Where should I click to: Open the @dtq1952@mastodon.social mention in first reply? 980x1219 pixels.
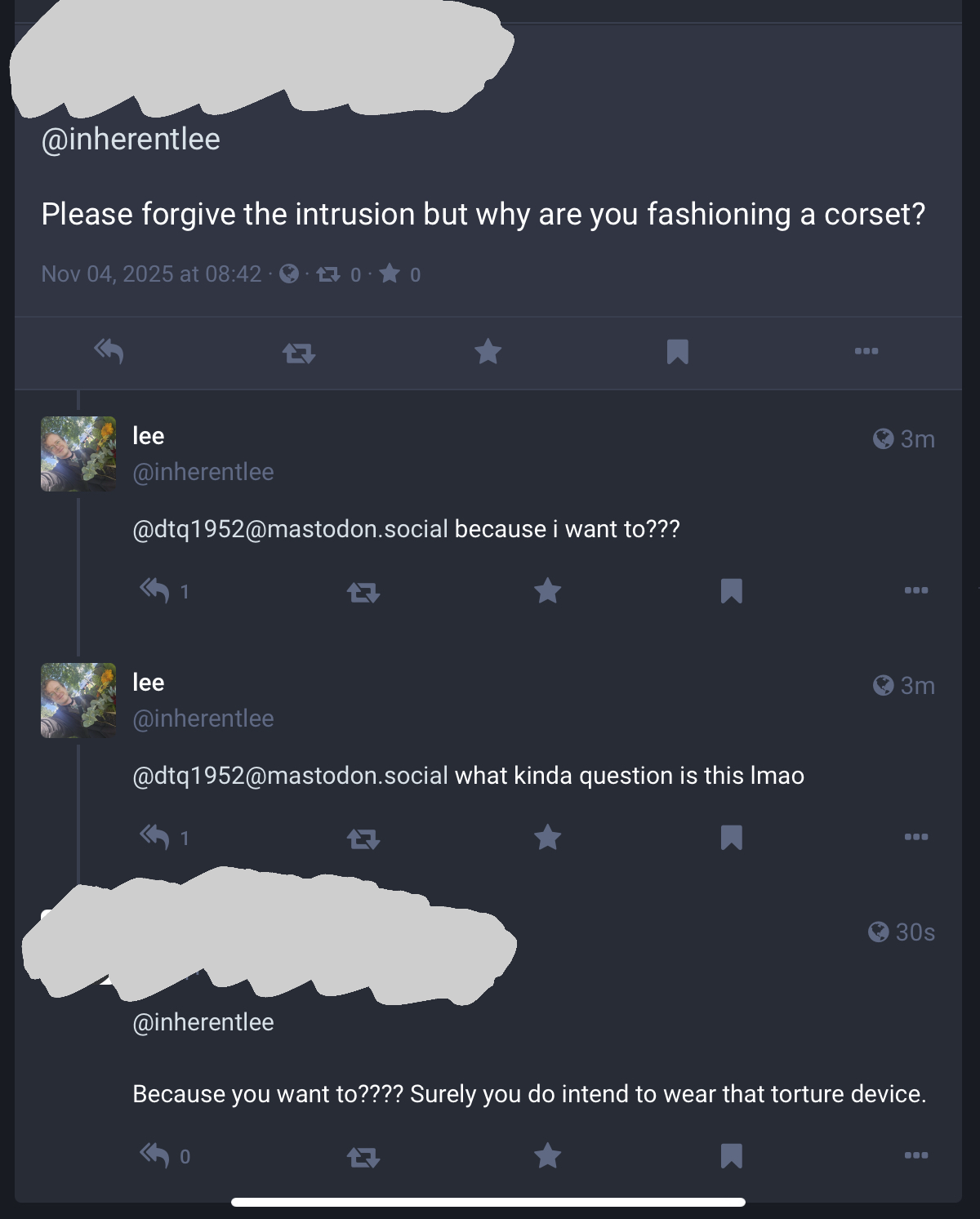[290, 529]
